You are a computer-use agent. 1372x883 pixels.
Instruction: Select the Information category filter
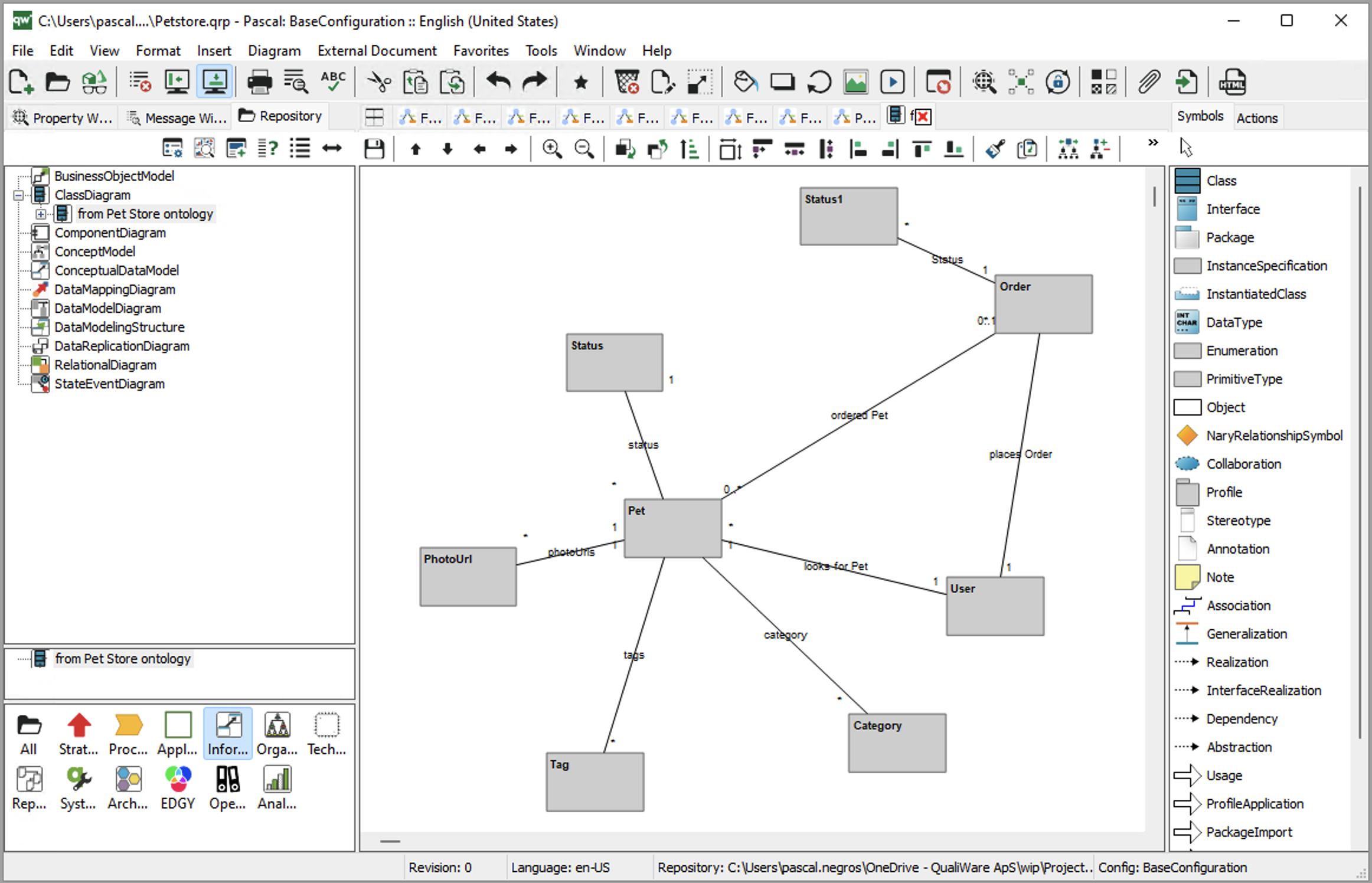pyautogui.click(x=228, y=734)
